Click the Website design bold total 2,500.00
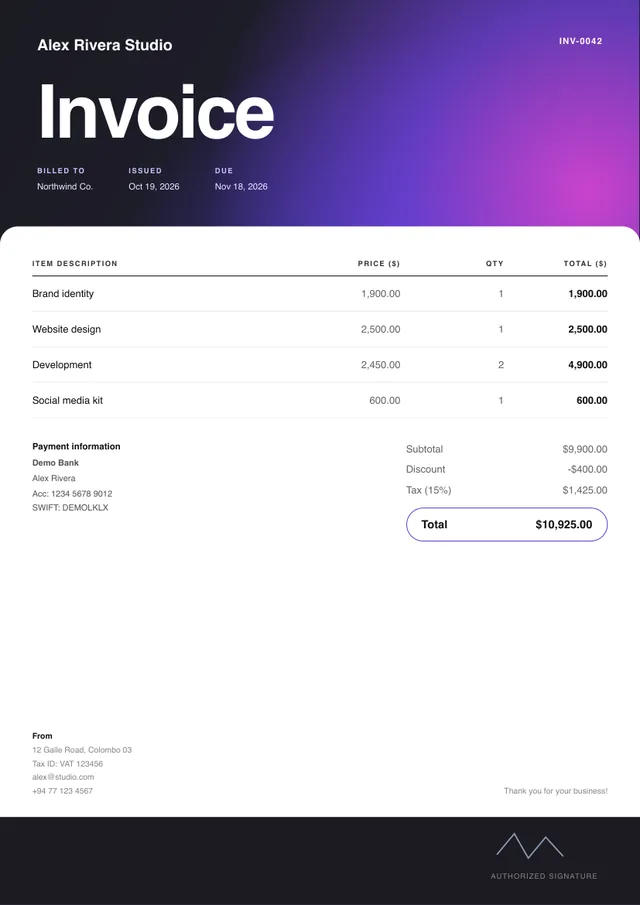 pyautogui.click(x=587, y=330)
